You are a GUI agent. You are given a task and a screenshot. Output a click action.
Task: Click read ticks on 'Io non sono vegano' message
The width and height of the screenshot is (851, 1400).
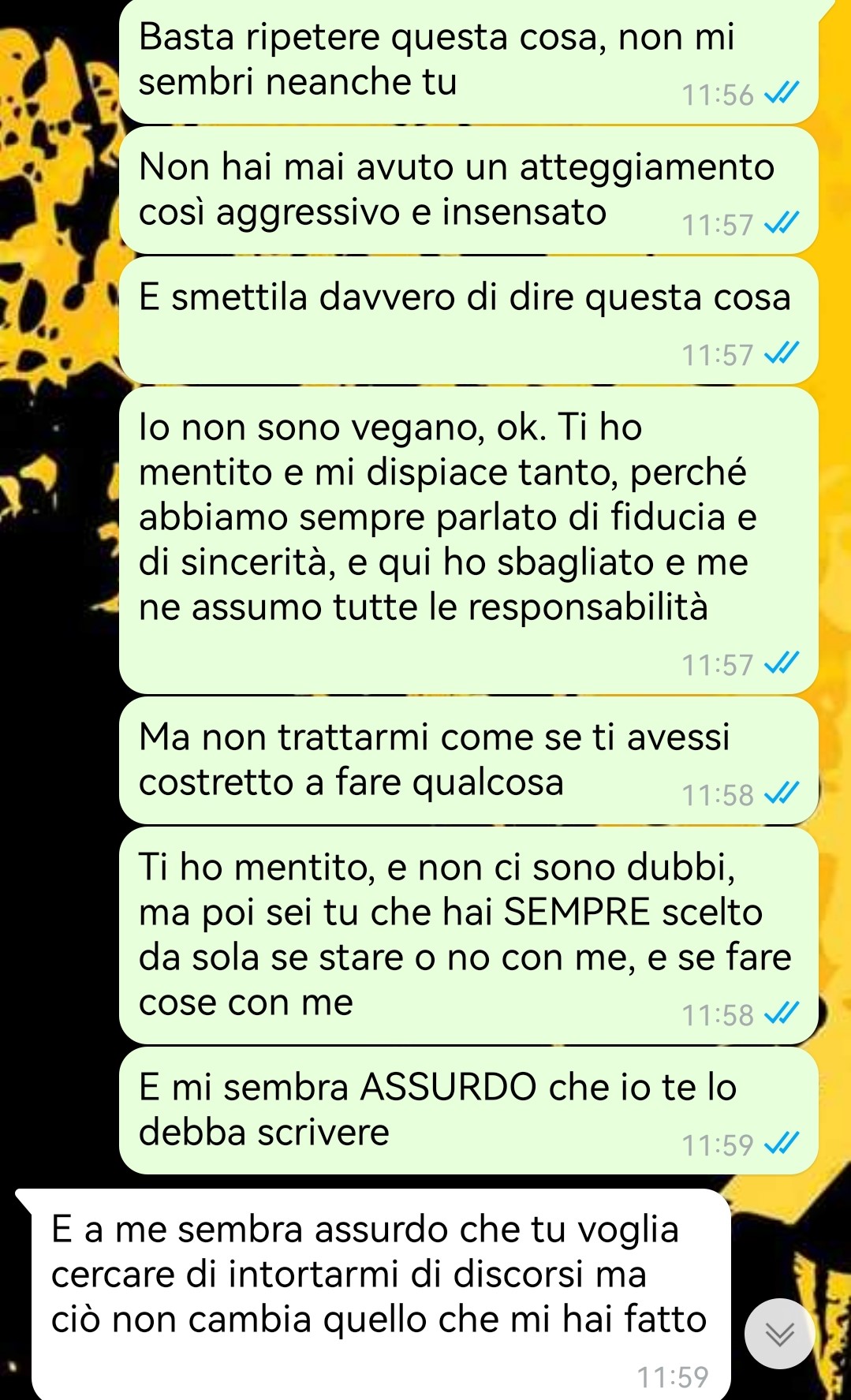782,665
